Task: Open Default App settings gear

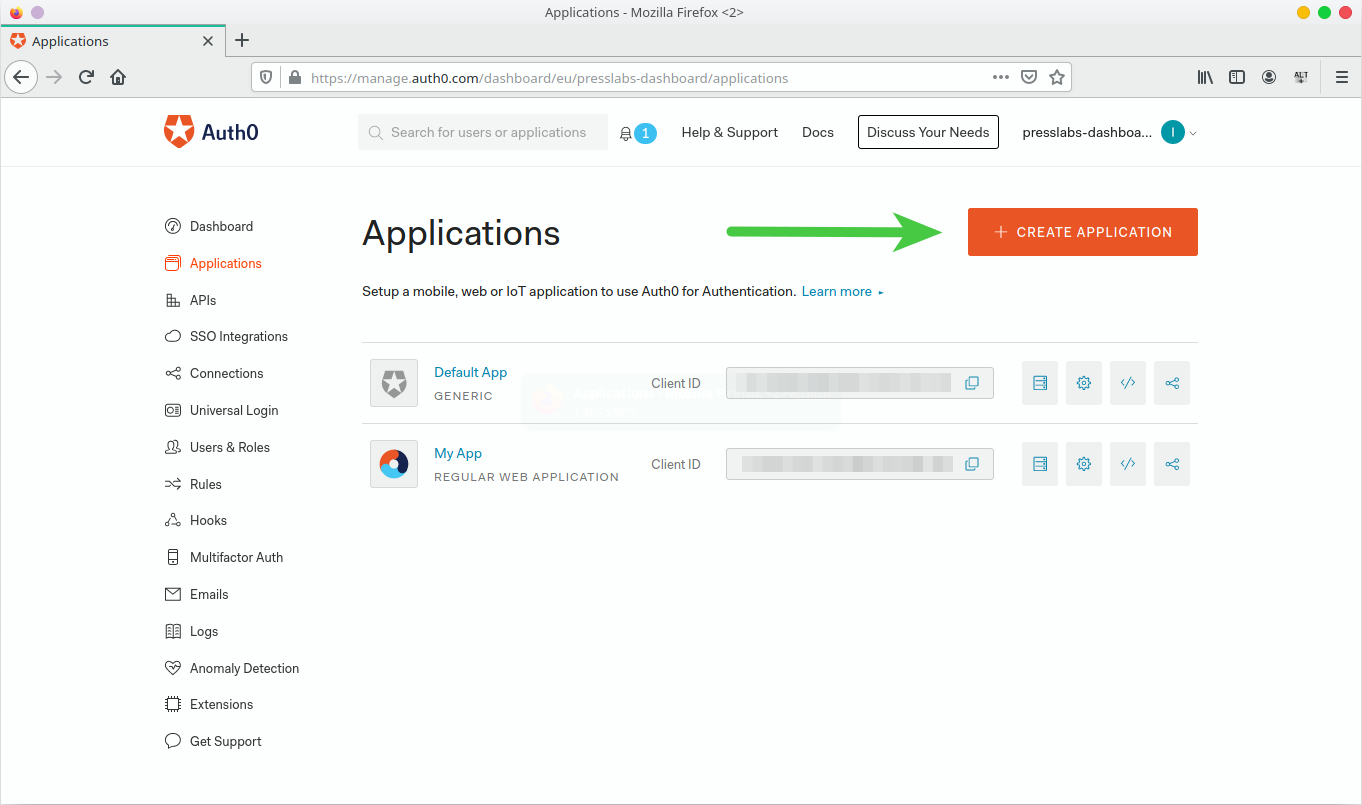Action: click(x=1084, y=383)
